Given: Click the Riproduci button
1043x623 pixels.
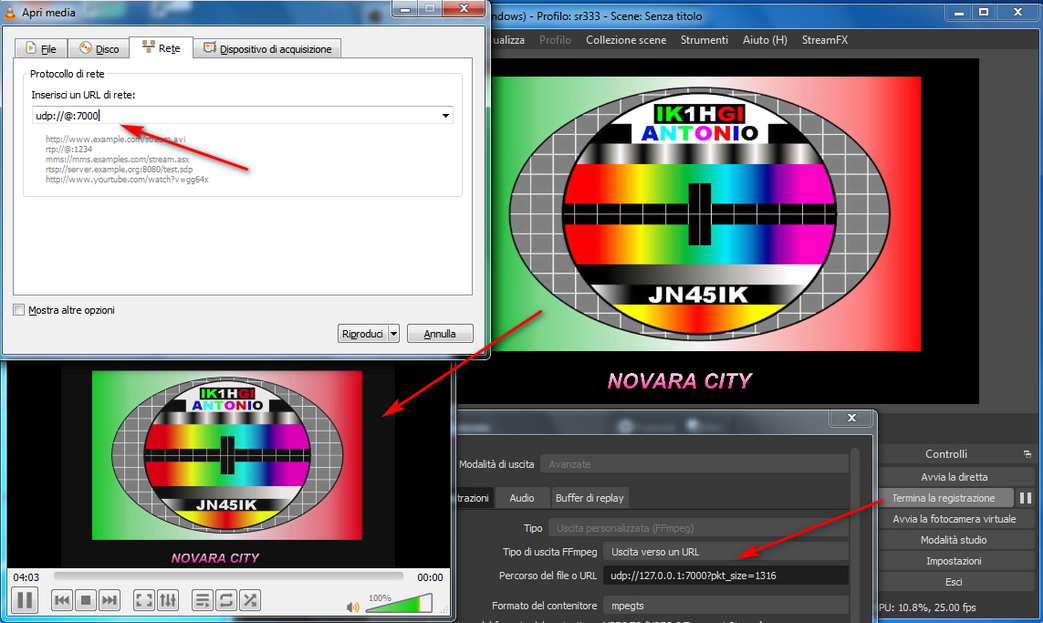Looking at the screenshot, I should [x=363, y=333].
